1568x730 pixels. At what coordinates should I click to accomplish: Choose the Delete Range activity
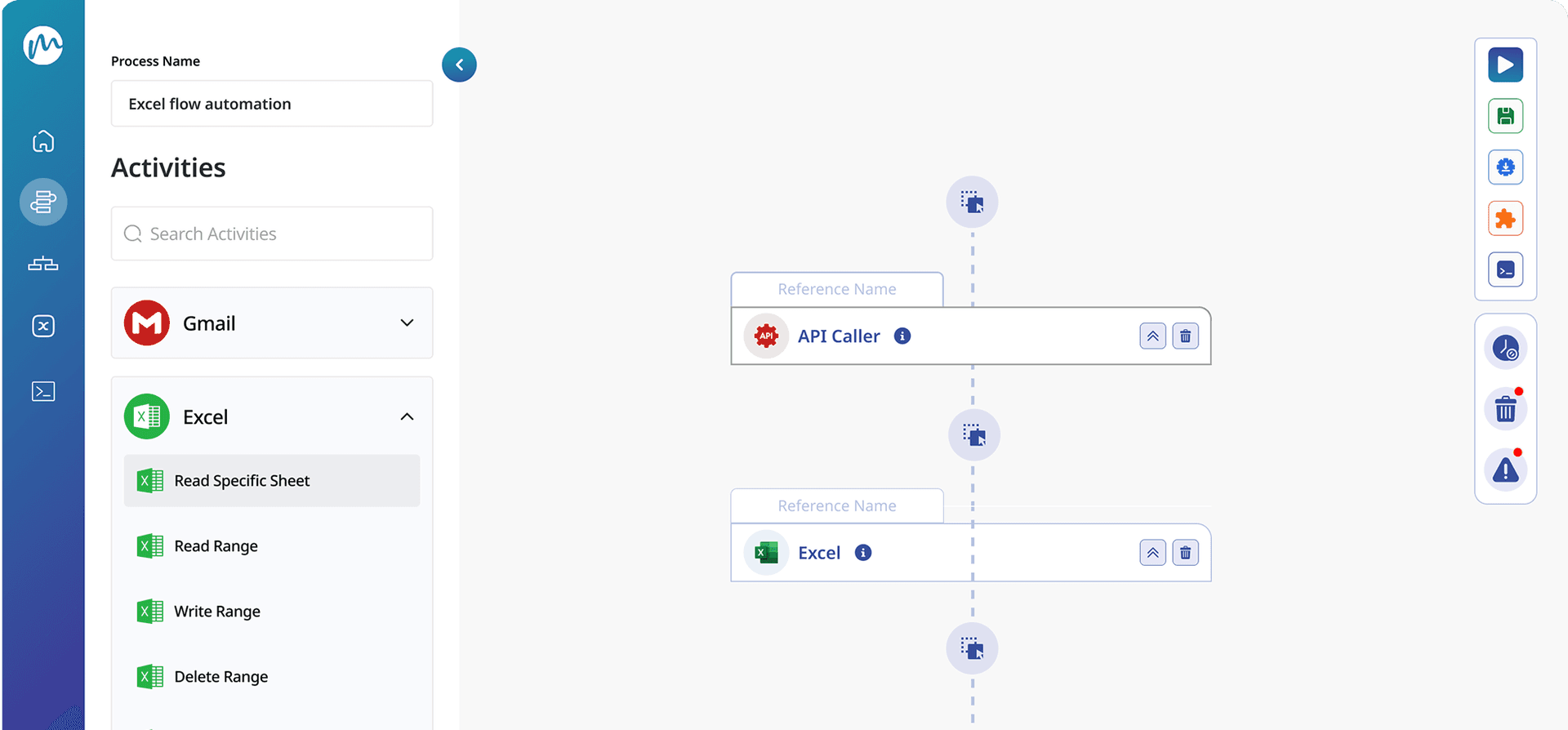click(x=220, y=677)
